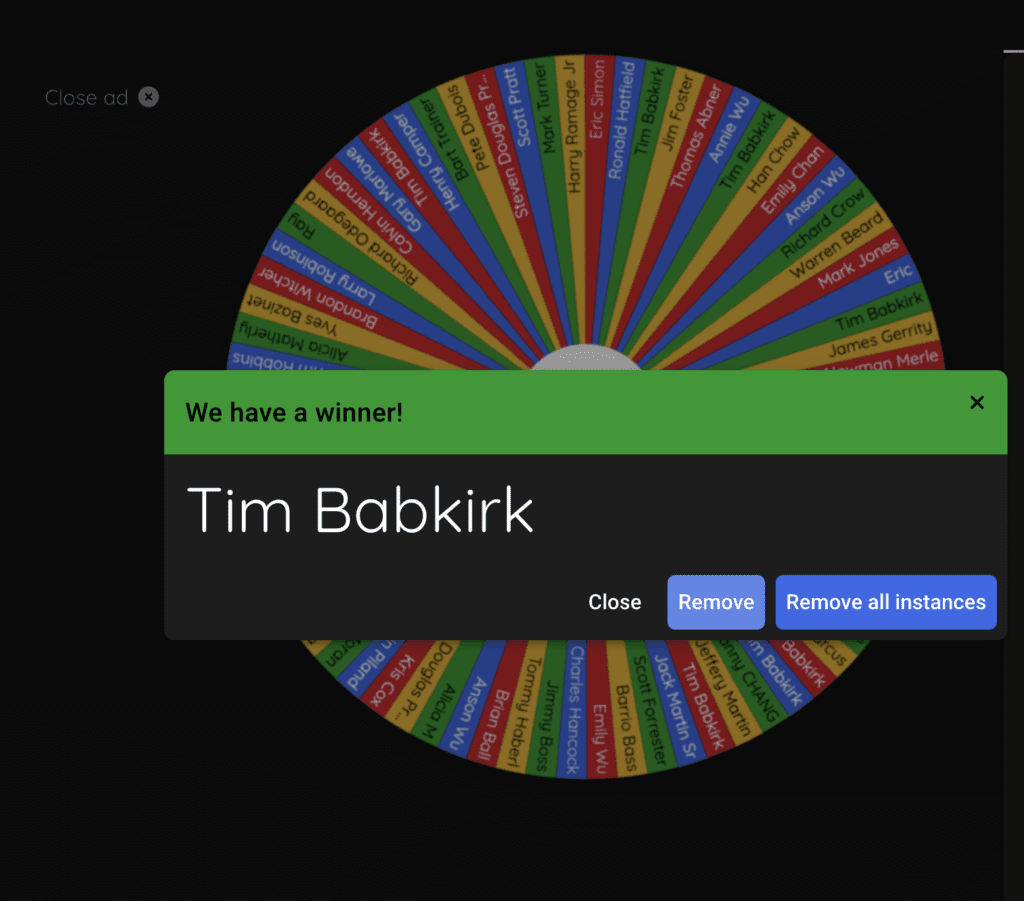Click Remove all instances button

point(885,602)
